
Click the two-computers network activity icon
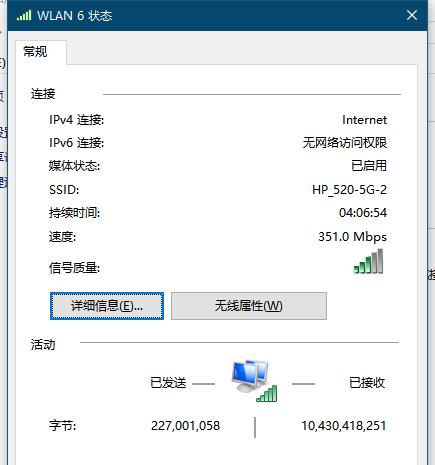click(x=250, y=376)
